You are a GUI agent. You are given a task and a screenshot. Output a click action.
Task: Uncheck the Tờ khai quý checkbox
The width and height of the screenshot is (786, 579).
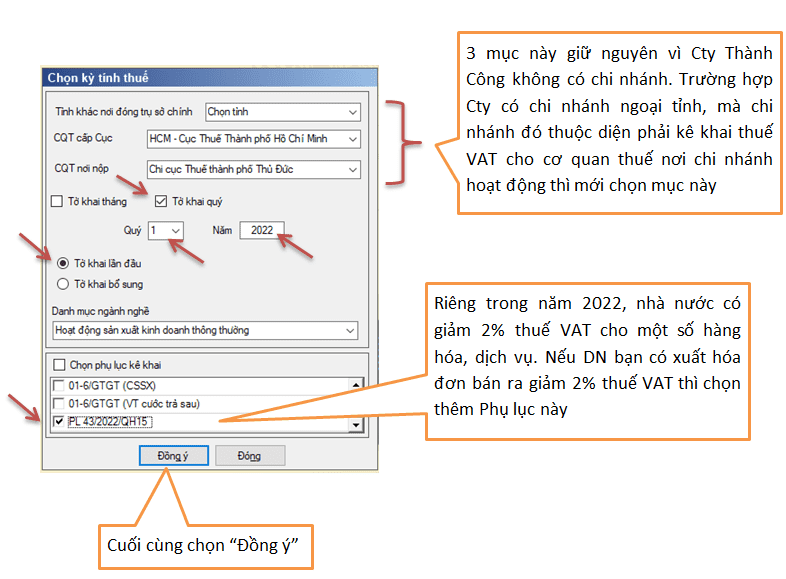tap(160, 201)
